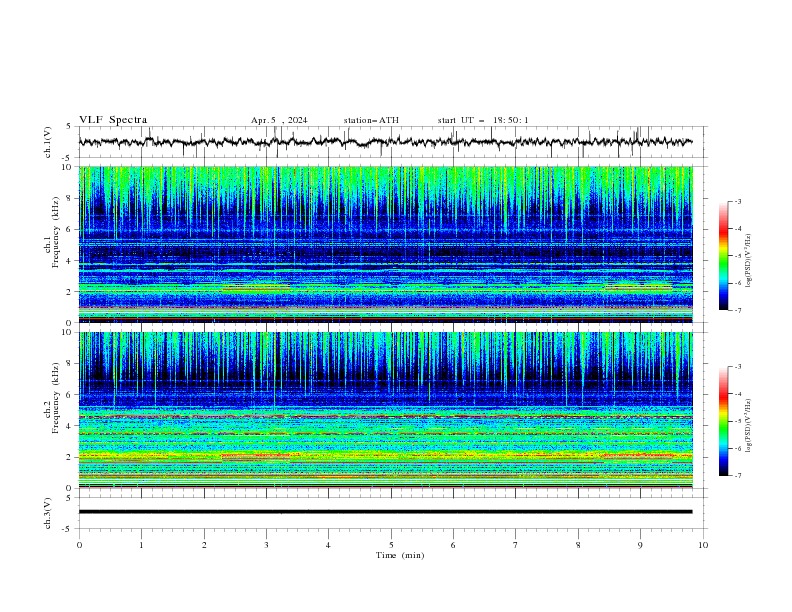Click the upper colorbar beside ch.1 spectrogram
This screenshot has height=612, width=792.
[x=724, y=255]
